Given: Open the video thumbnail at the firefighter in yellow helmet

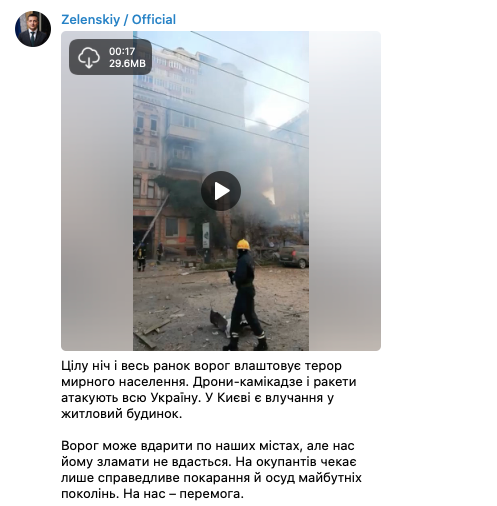Looking at the screenshot, I should tap(245, 293).
